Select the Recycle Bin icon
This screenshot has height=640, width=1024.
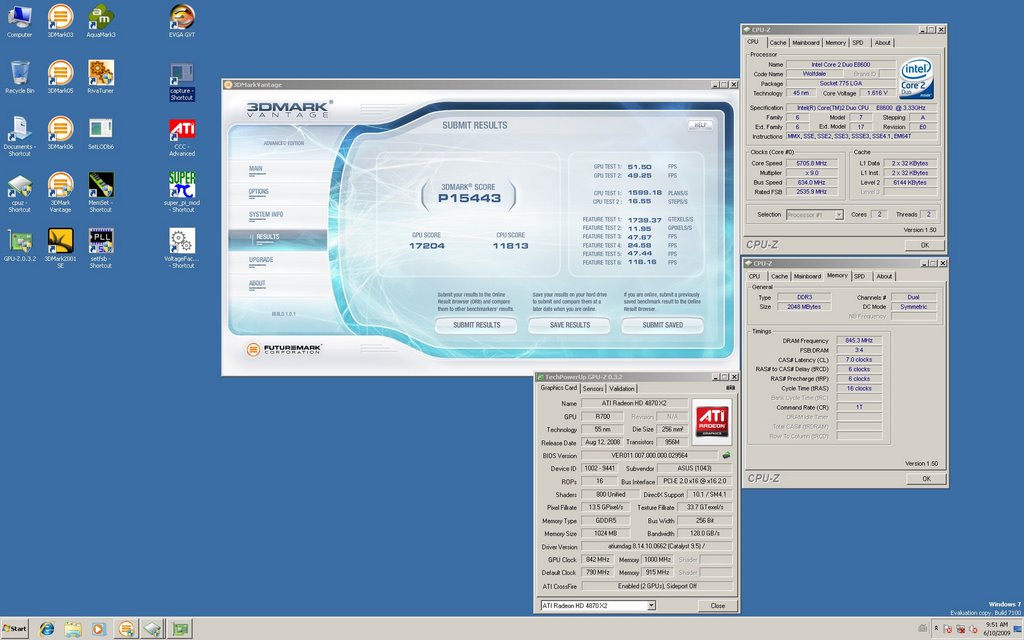click(x=20, y=76)
